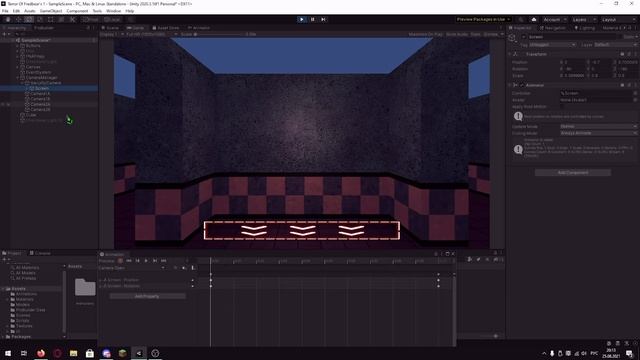Open the Gizmos dropdown in Game view

coord(493,34)
